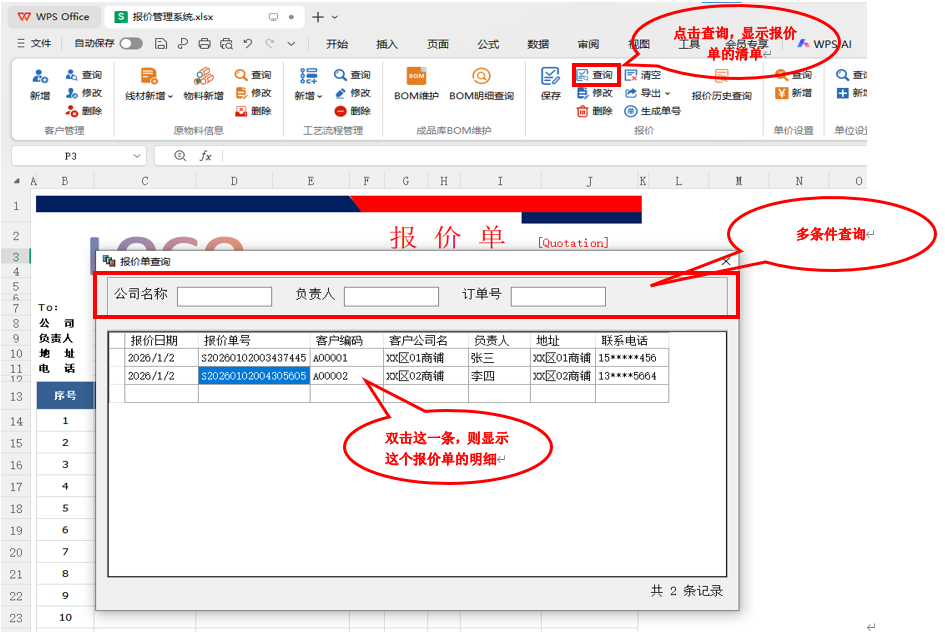Toggle the 自动保存 auto-save switch
The width and height of the screenshot is (945, 632).
[131, 43]
